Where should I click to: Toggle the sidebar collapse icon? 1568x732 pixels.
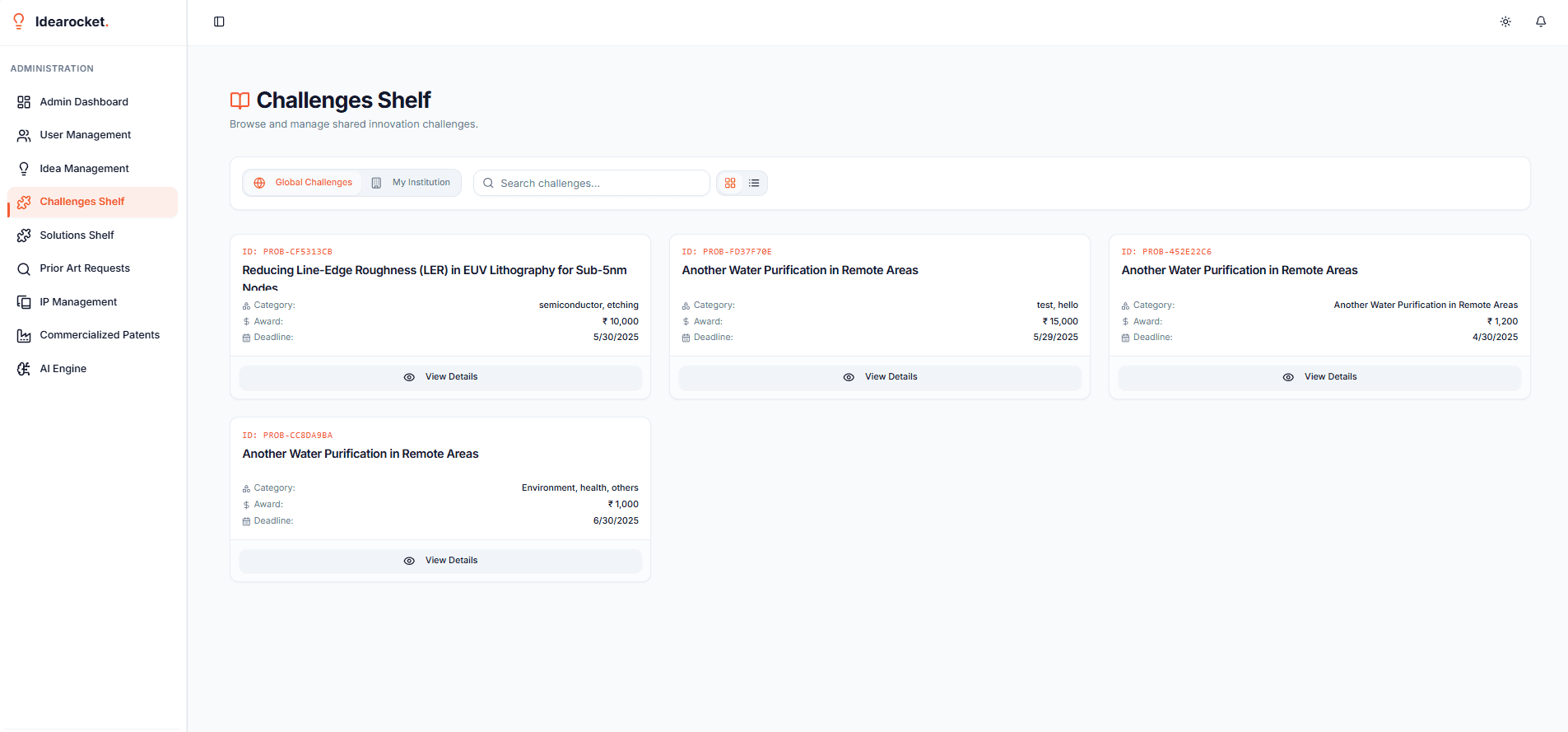click(219, 21)
